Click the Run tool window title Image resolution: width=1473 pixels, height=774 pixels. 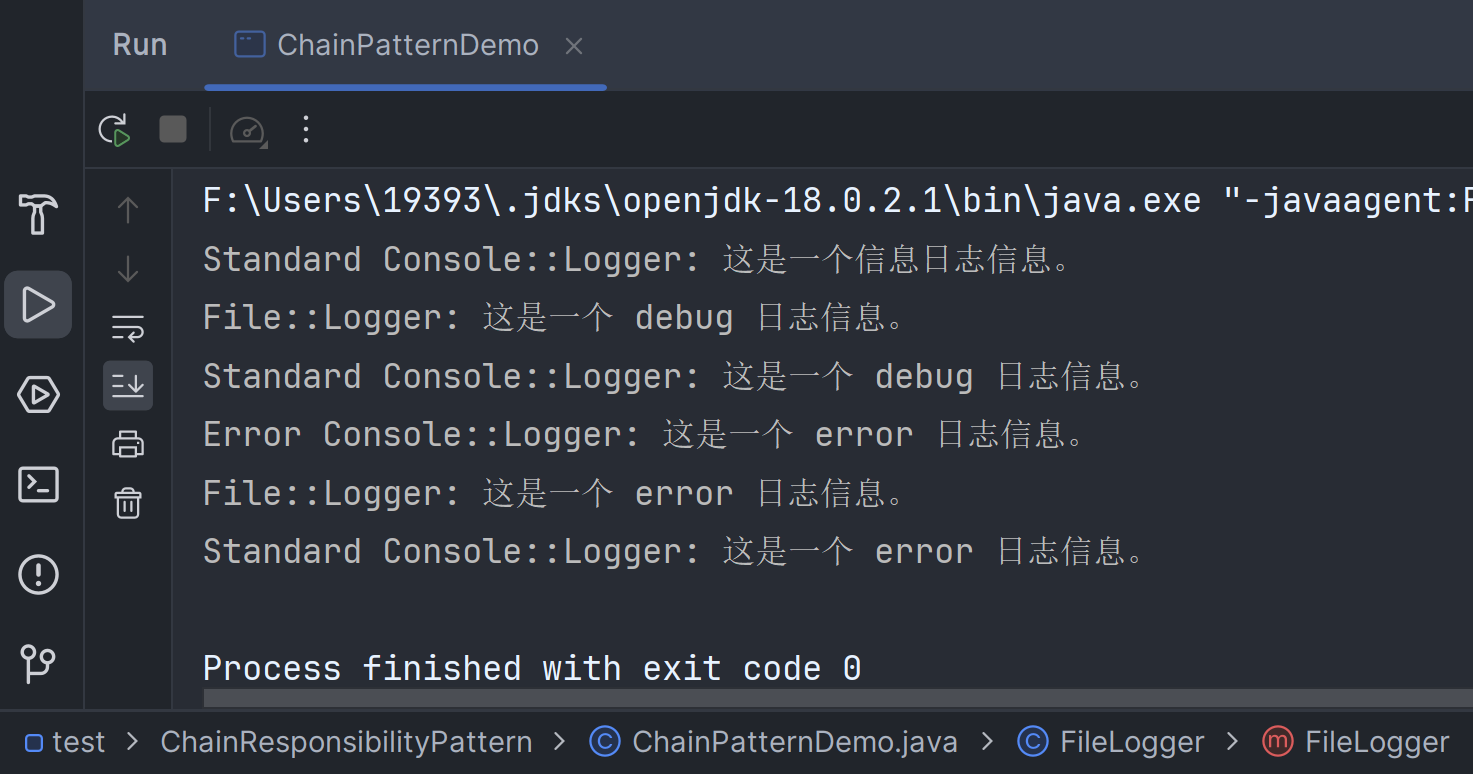pyautogui.click(x=140, y=45)
